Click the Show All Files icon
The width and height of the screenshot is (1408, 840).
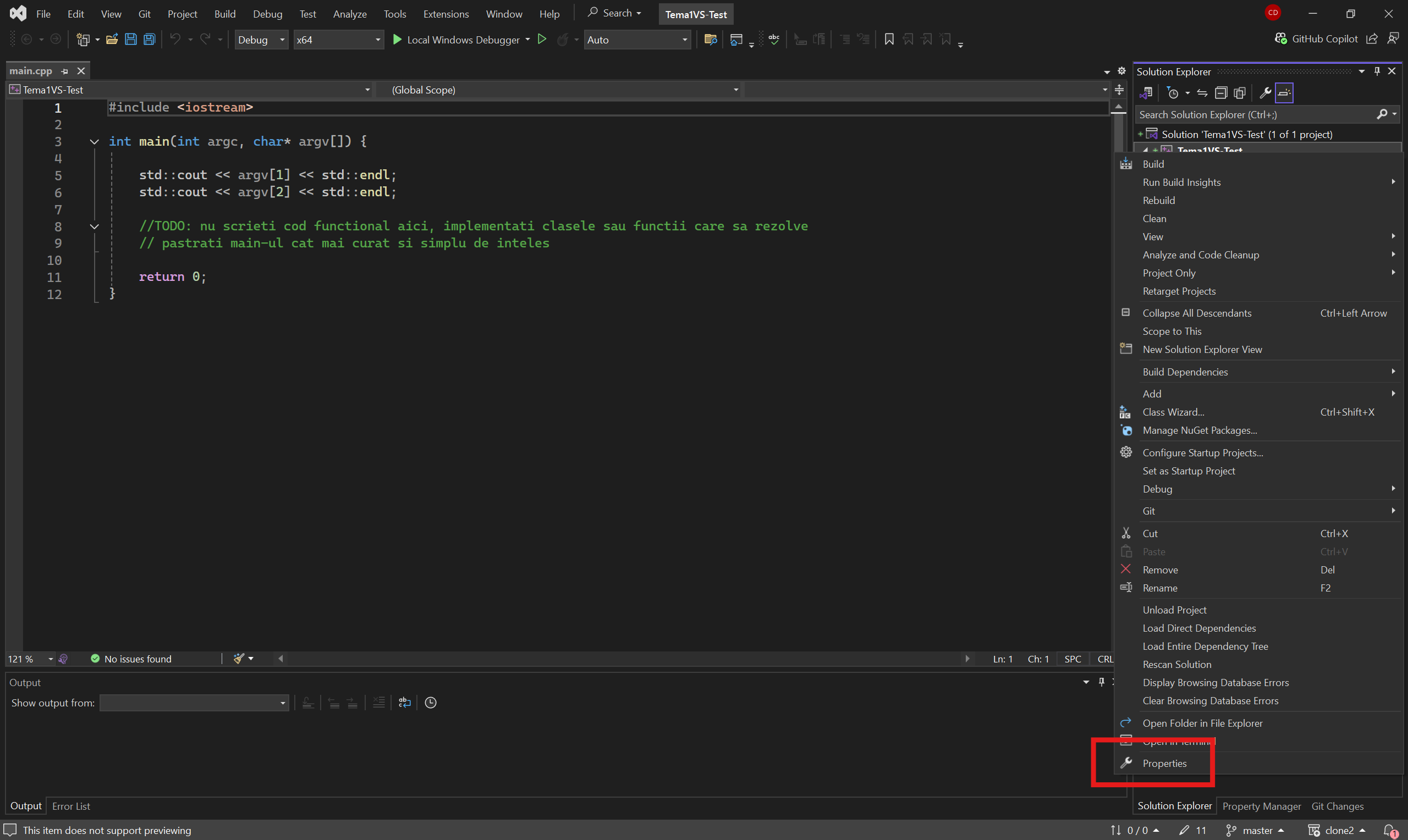pos(1240,93)
